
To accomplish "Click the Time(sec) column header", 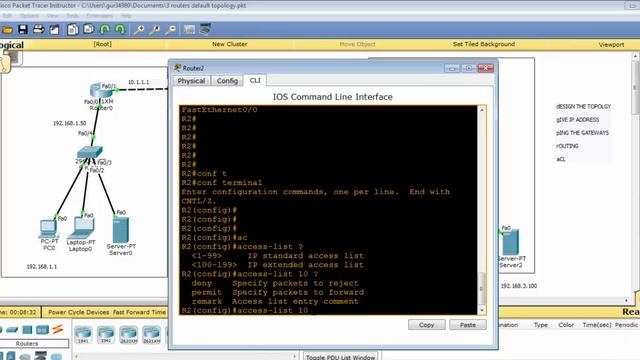I will (x=597, y=325).
